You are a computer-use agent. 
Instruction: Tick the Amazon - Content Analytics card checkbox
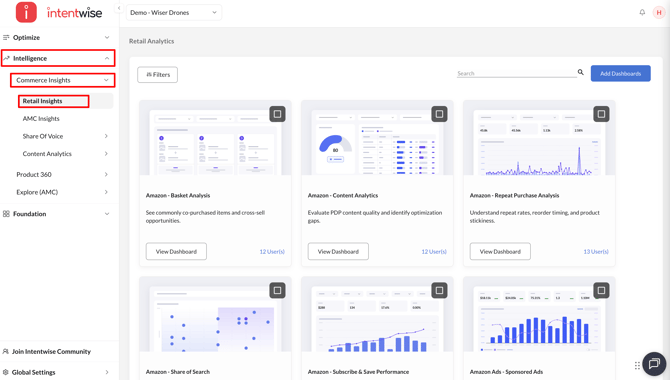[439, 114]
